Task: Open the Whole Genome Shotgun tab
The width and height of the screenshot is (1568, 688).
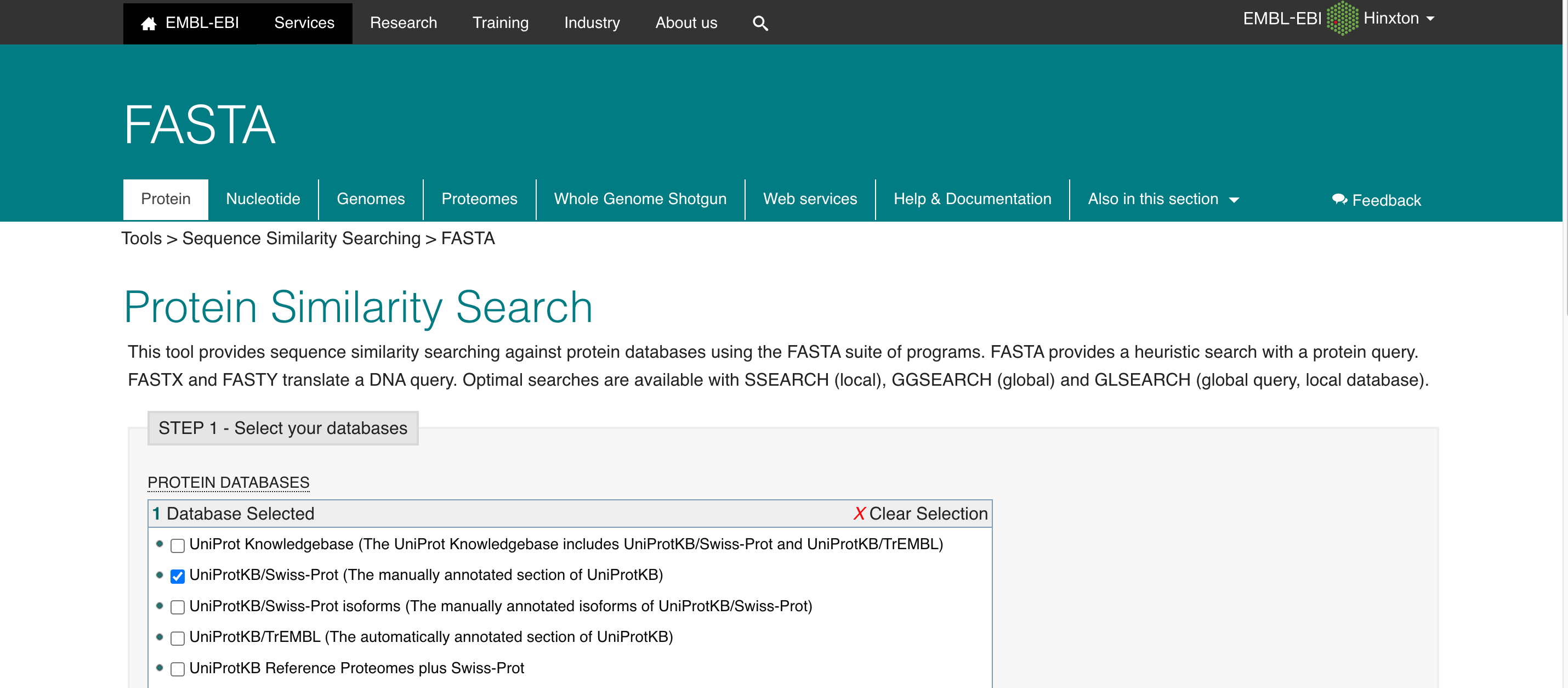Action: 640,199
